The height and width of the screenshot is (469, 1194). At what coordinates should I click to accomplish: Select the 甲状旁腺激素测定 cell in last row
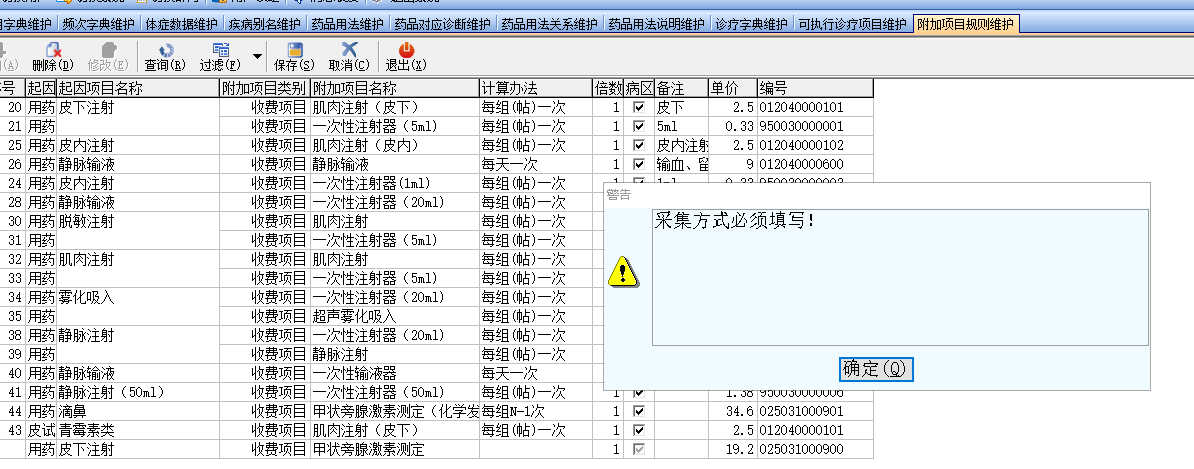(394, 450)
